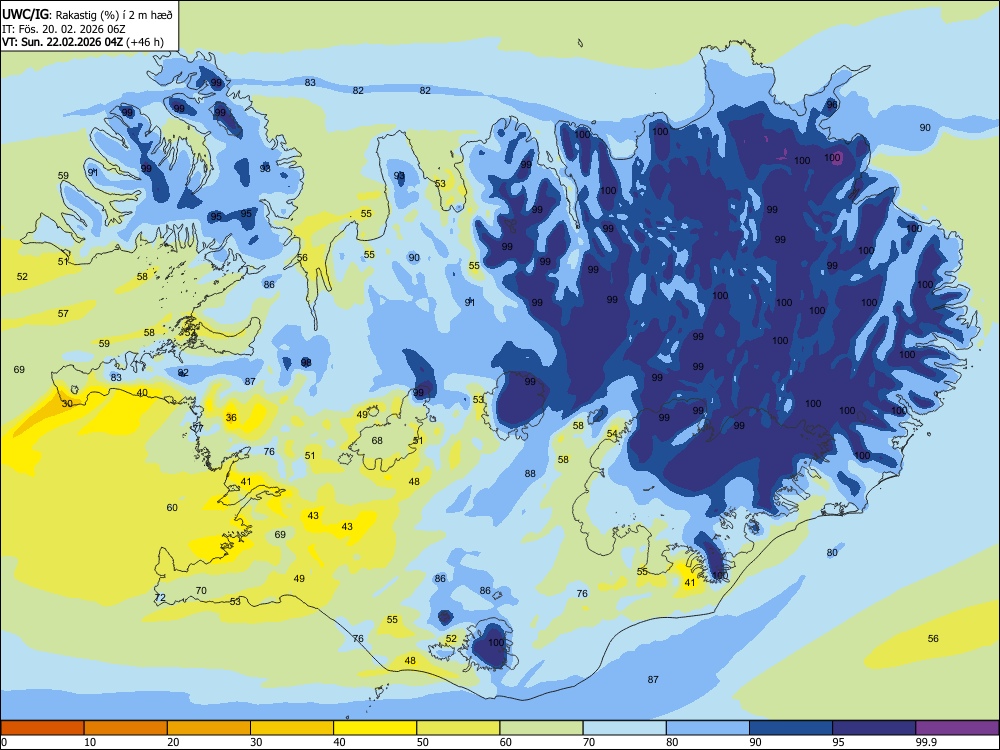Click the legend scale label '90'
Viewport: 1000px width, 750px height.
756,742
